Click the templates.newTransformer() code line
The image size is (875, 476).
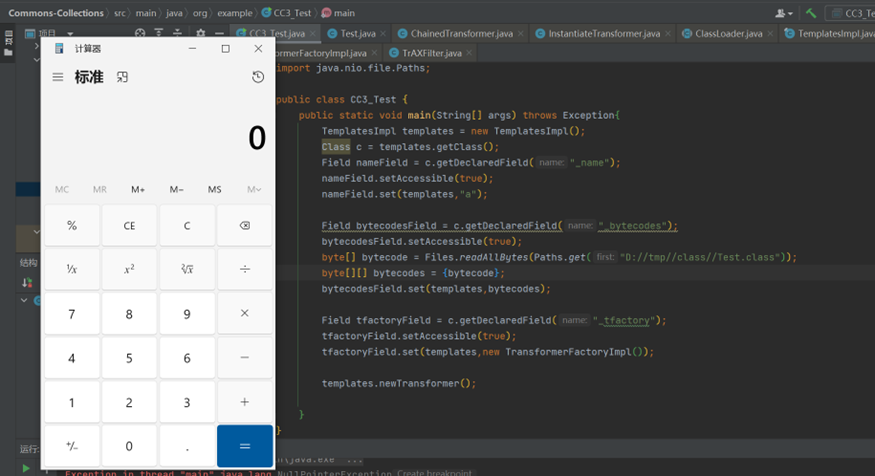(398, 383)
